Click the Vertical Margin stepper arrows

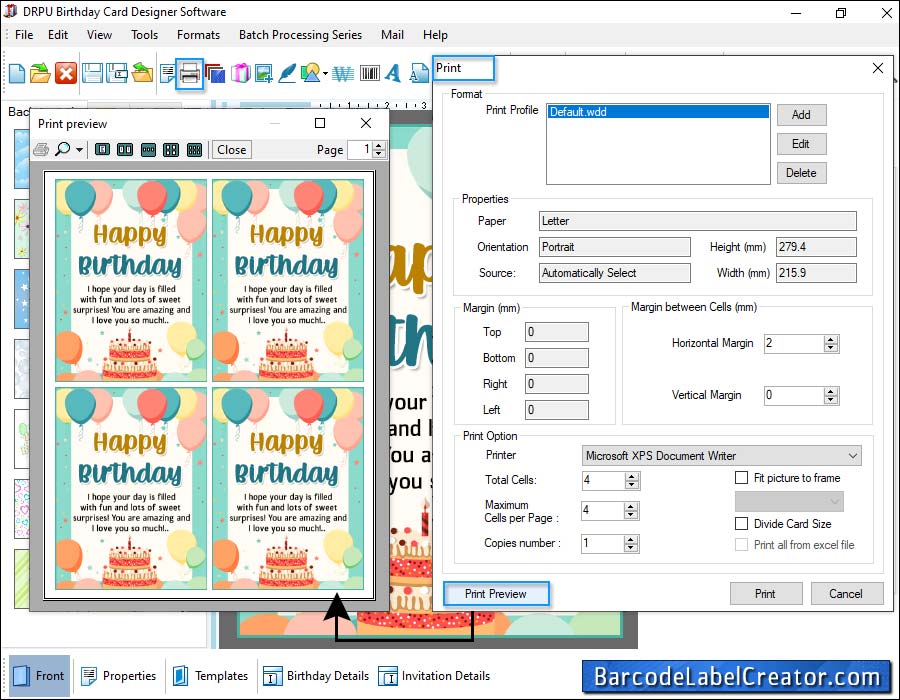pos(831,395)
